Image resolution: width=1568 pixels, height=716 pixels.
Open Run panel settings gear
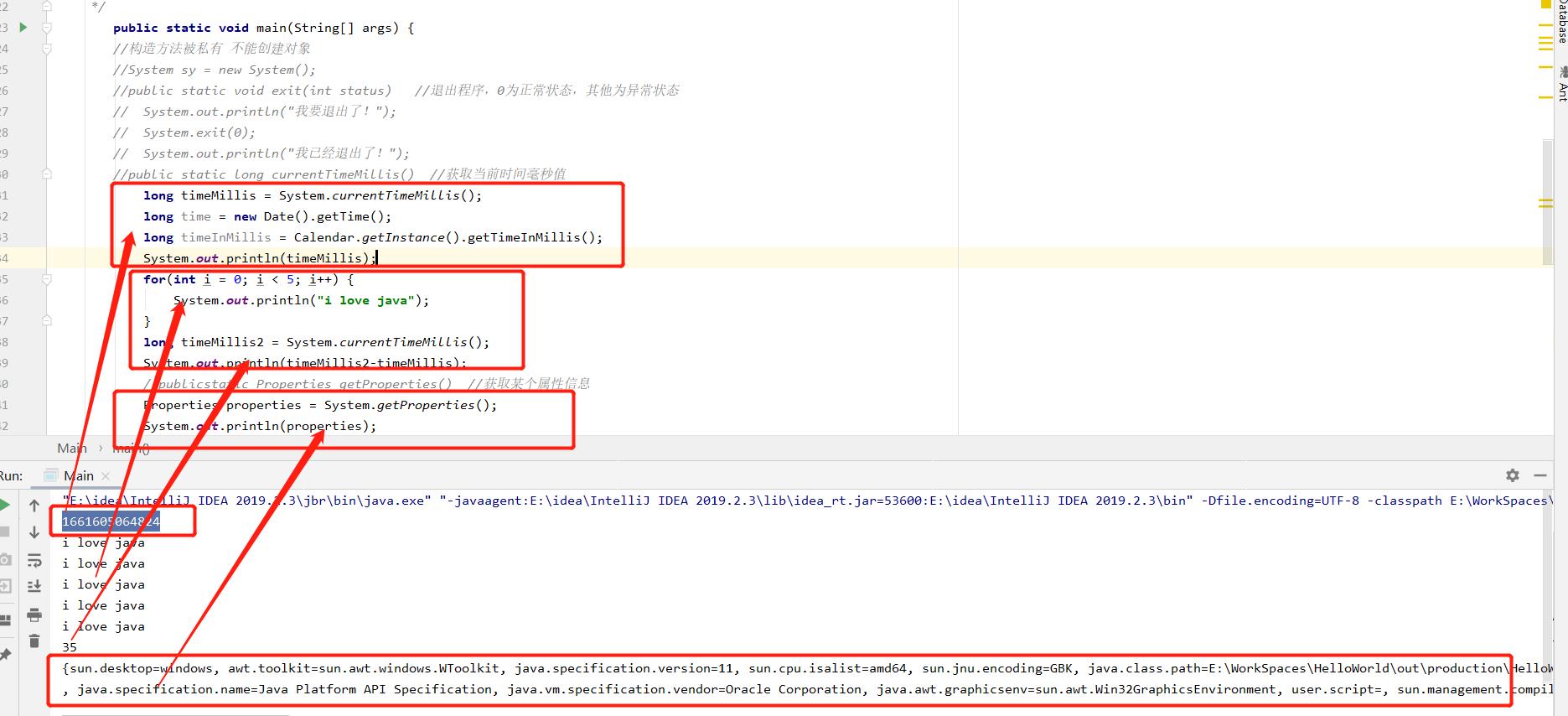[1513, 475]
